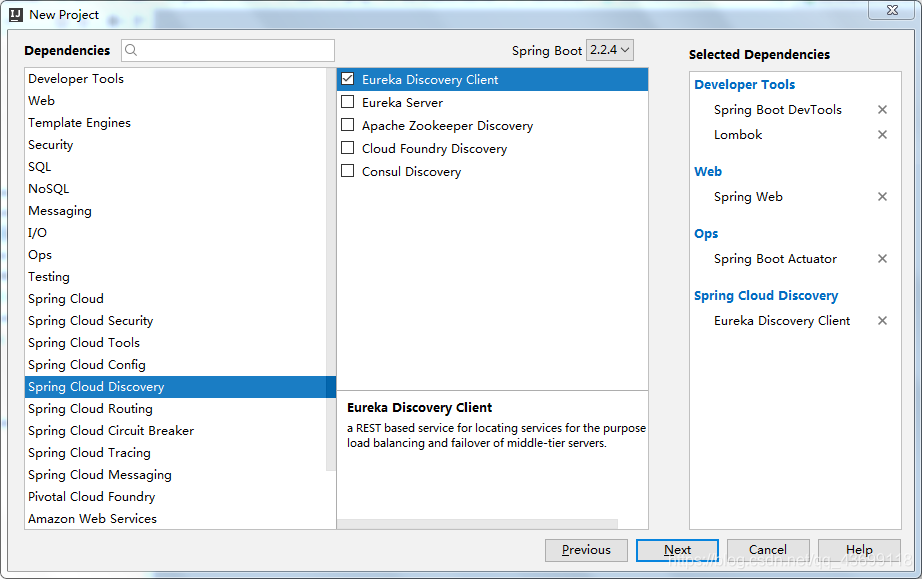The height and width of the screenshot is (579, 922).
Task: Select Spring Cloud Tracing category
Action: click(x=176, y=453)
